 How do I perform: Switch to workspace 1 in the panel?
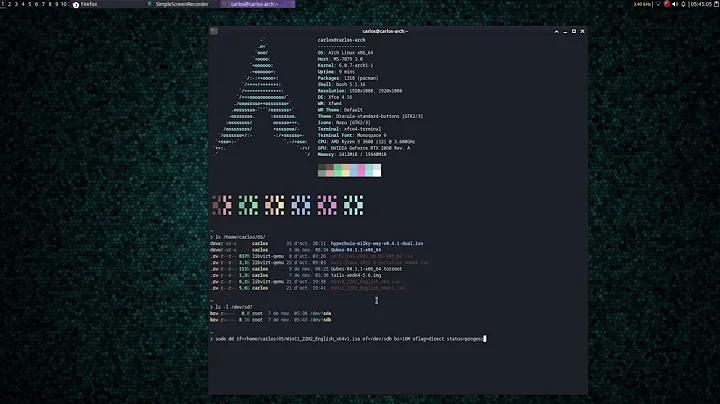2,4
